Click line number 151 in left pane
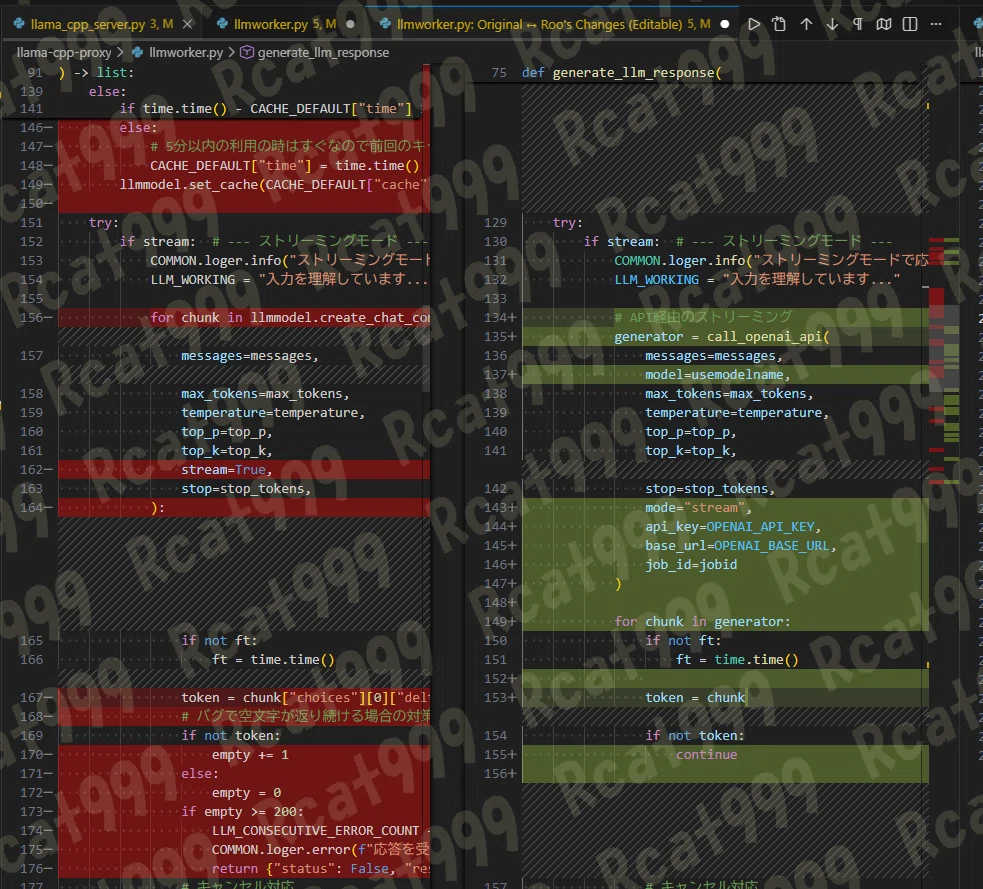Viewport: 983px width, 889px height. click(x=31, y=223)
